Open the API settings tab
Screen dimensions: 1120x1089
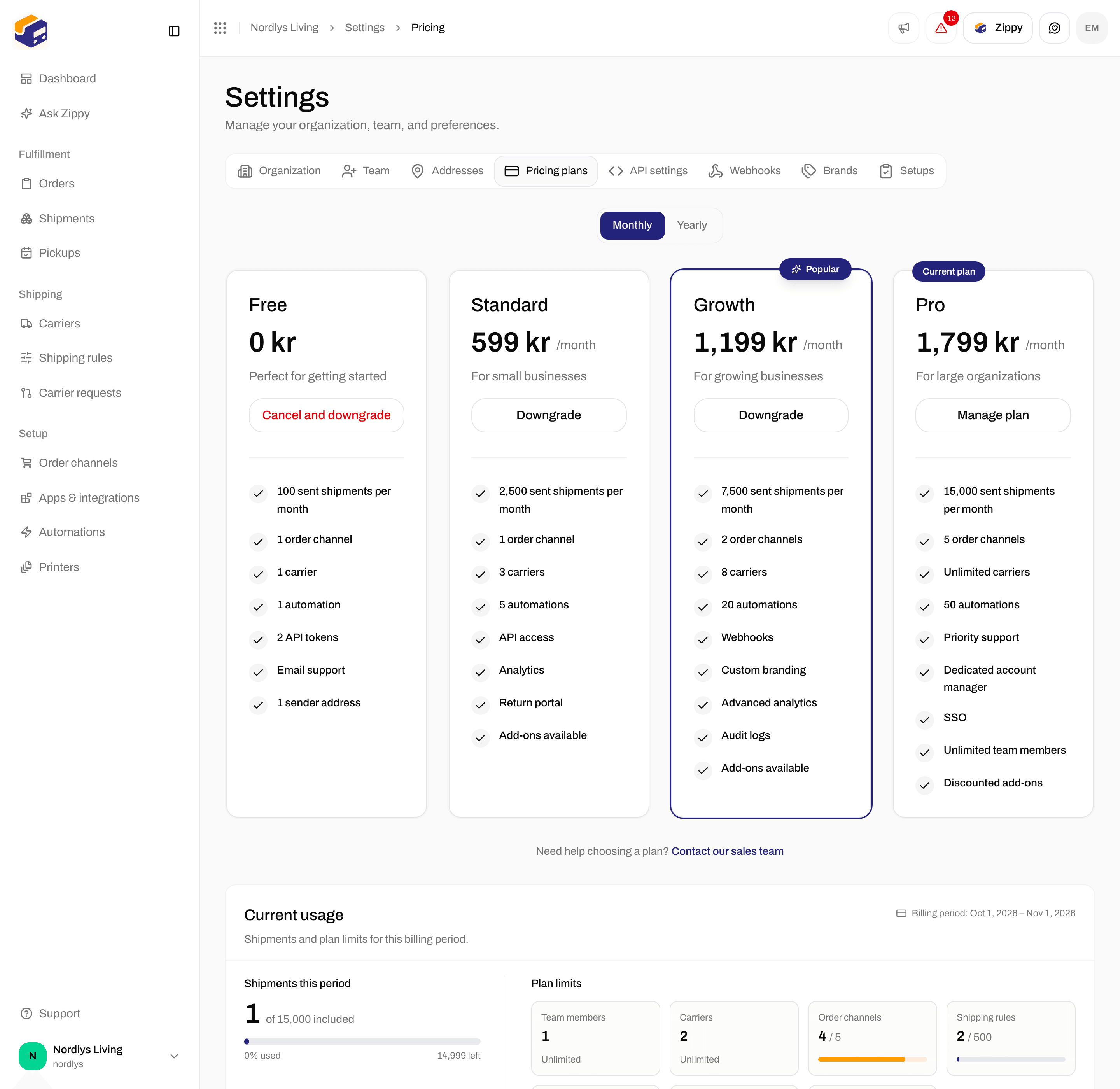pos(648,171)
